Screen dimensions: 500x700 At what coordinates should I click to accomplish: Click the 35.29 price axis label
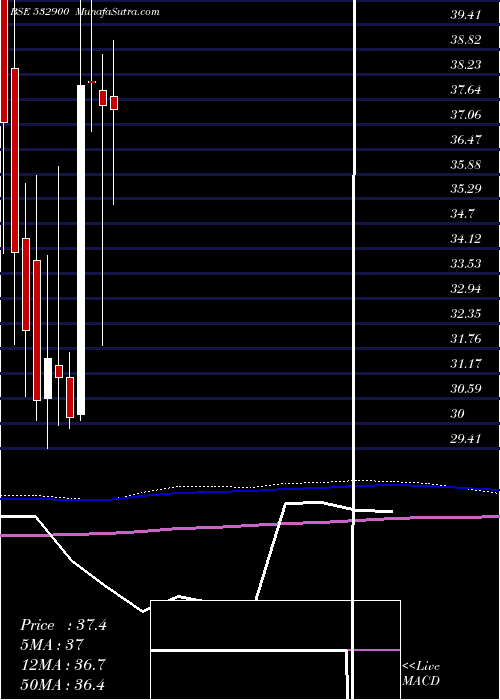(465, 189)
